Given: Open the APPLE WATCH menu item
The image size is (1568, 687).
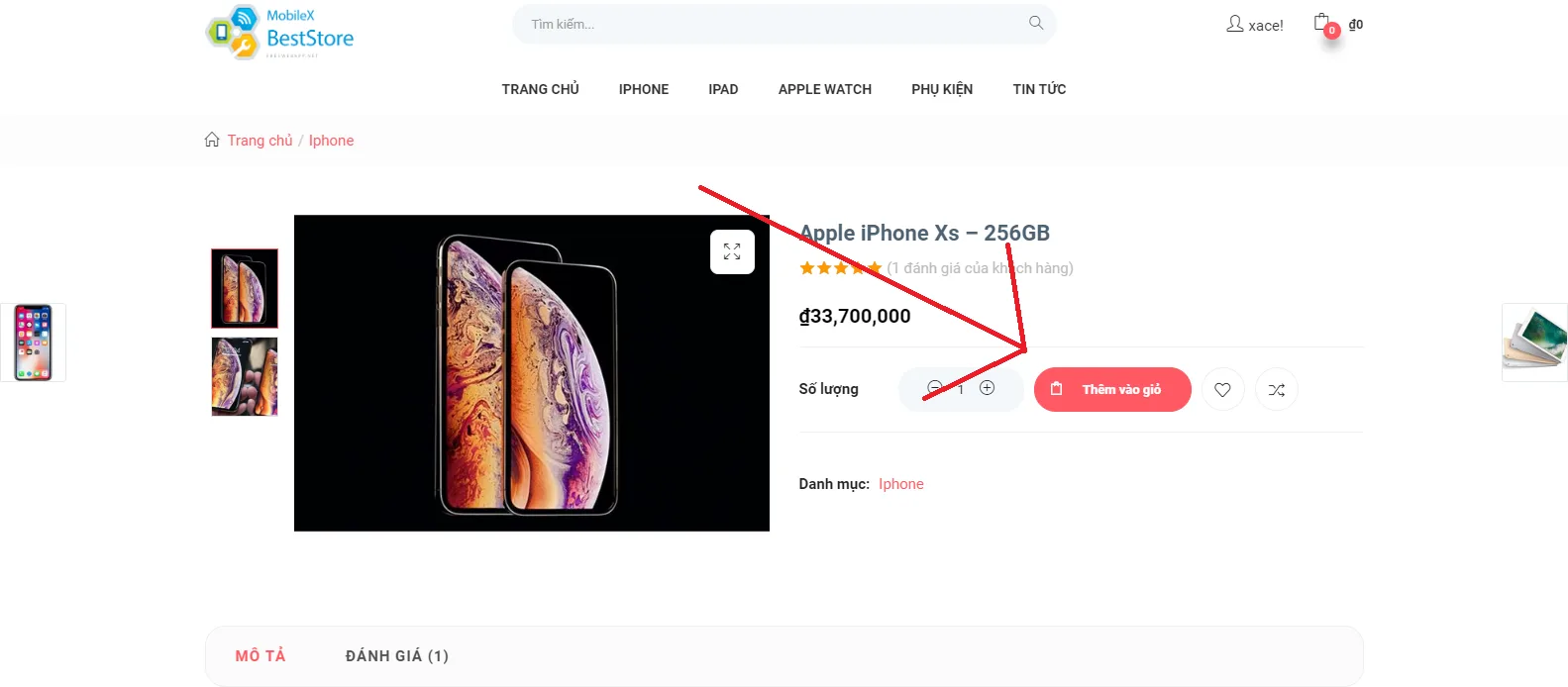Looking at the screenshot, I should pos(825,89).
